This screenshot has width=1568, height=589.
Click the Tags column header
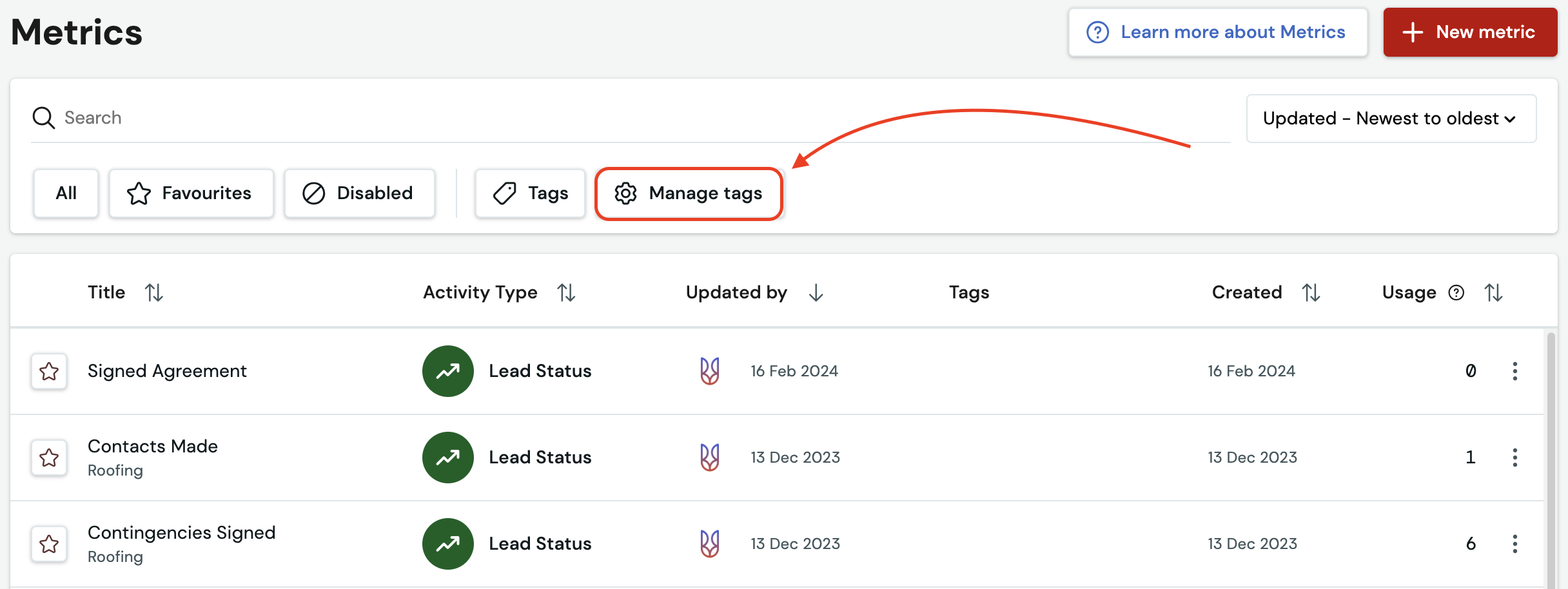969,293
